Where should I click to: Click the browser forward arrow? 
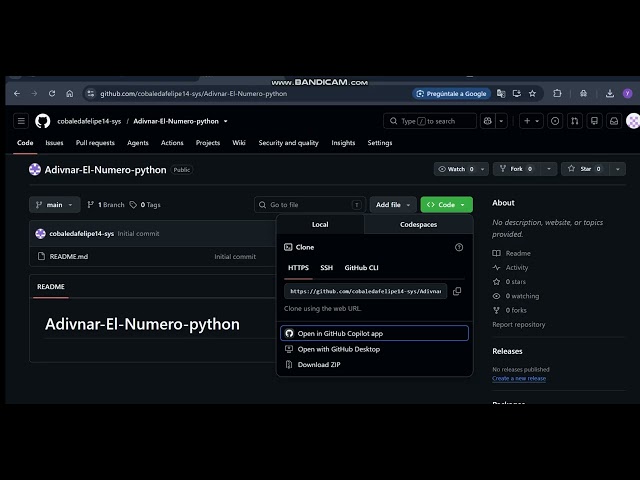coord(34,93)
